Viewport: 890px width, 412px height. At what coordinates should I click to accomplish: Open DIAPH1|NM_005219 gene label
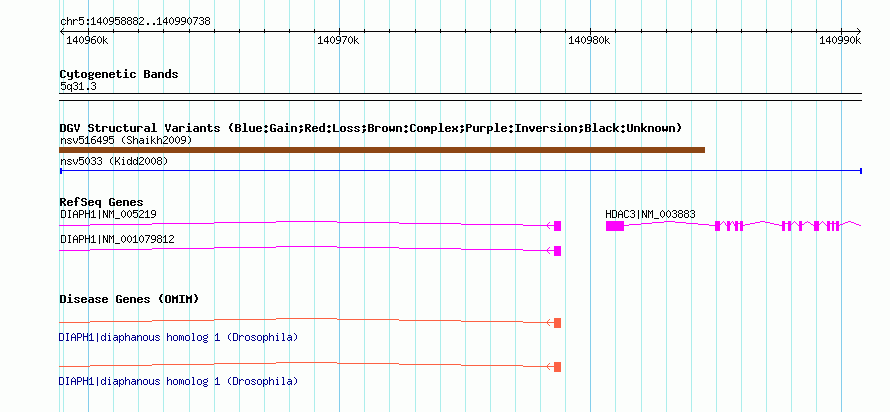tap(108, 215)
